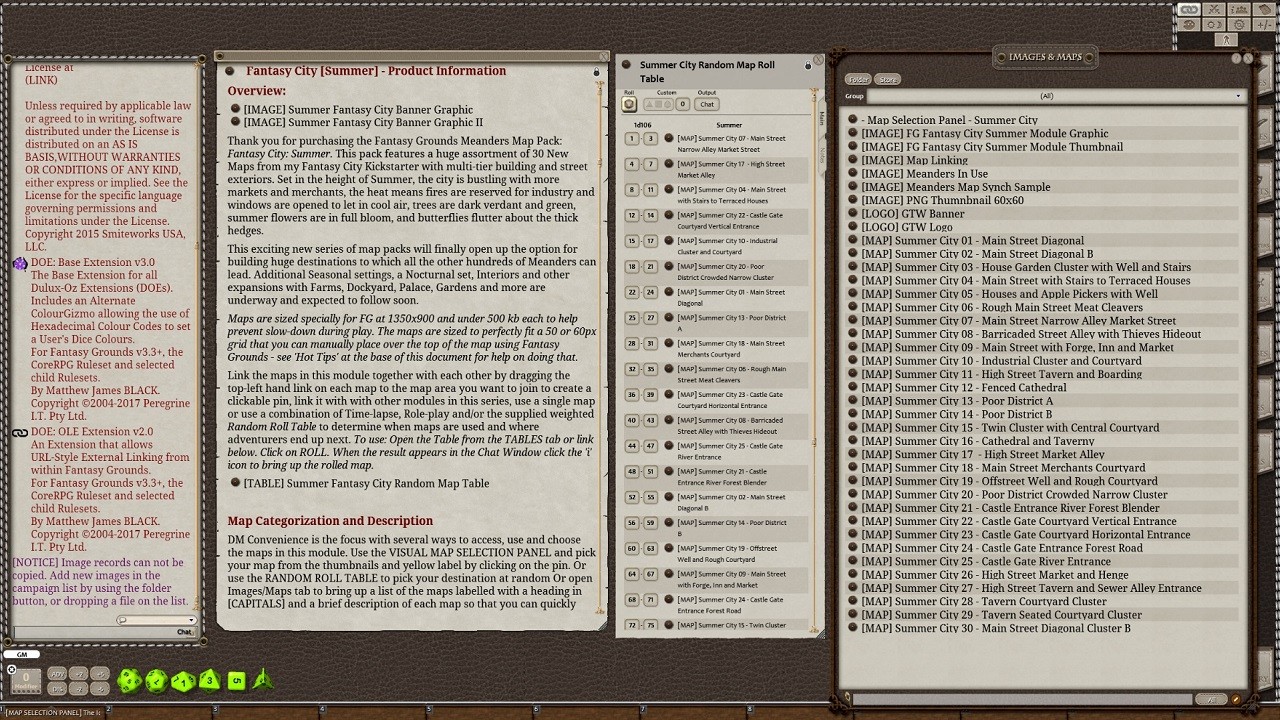The image size is (1280, 720).
Task: Toggle the lock on the Summer City Random Map Roll Table
Action: [808, 66]
